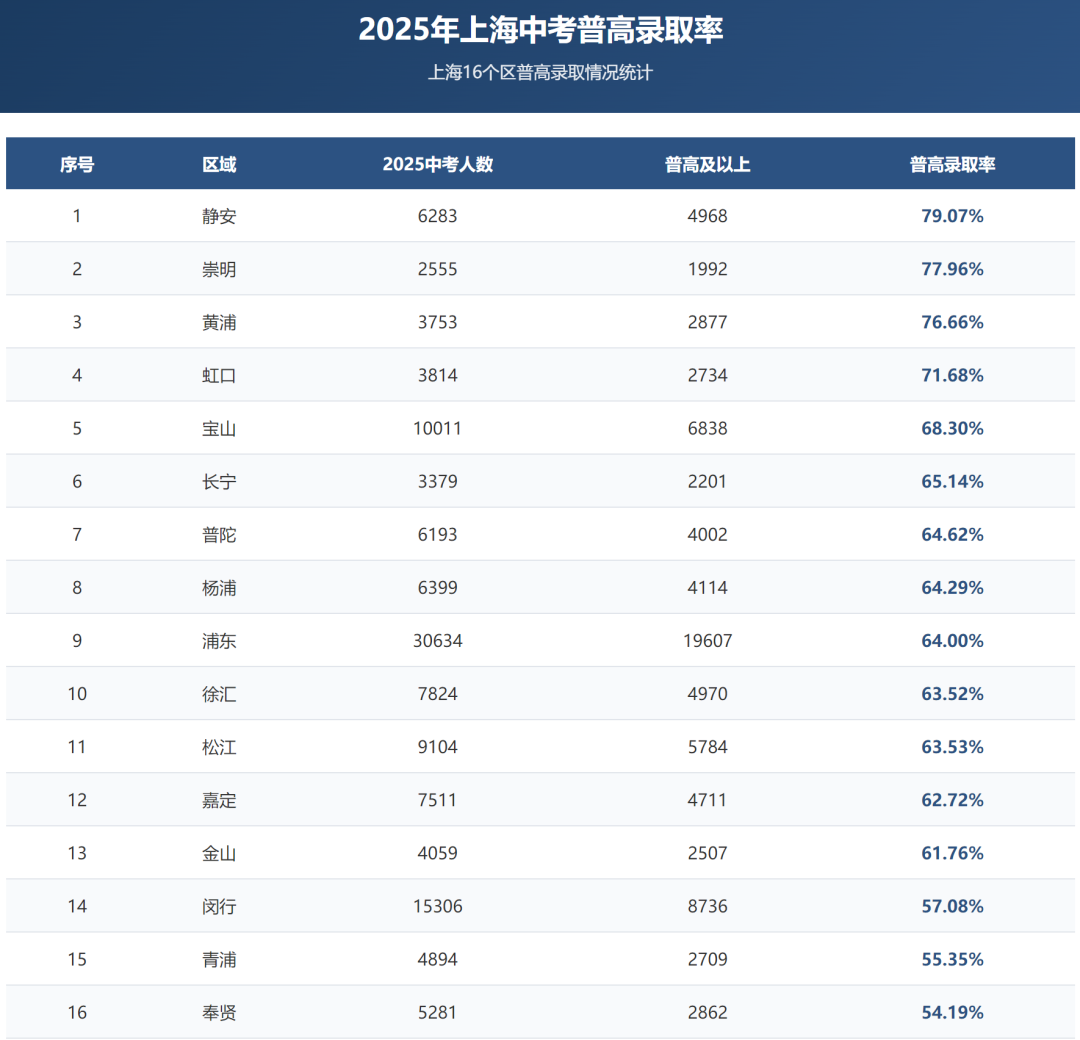Select the 闵行 district name
Image resolution: width=1080 pixels, height=1040 pixels.
pos(219,907)
